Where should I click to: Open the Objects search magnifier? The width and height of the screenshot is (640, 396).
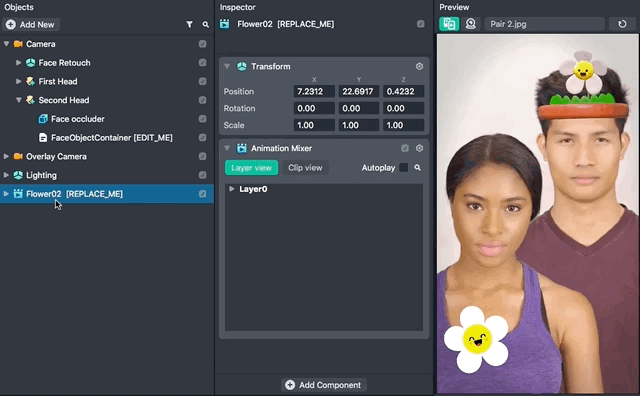[x=206, y=24]
